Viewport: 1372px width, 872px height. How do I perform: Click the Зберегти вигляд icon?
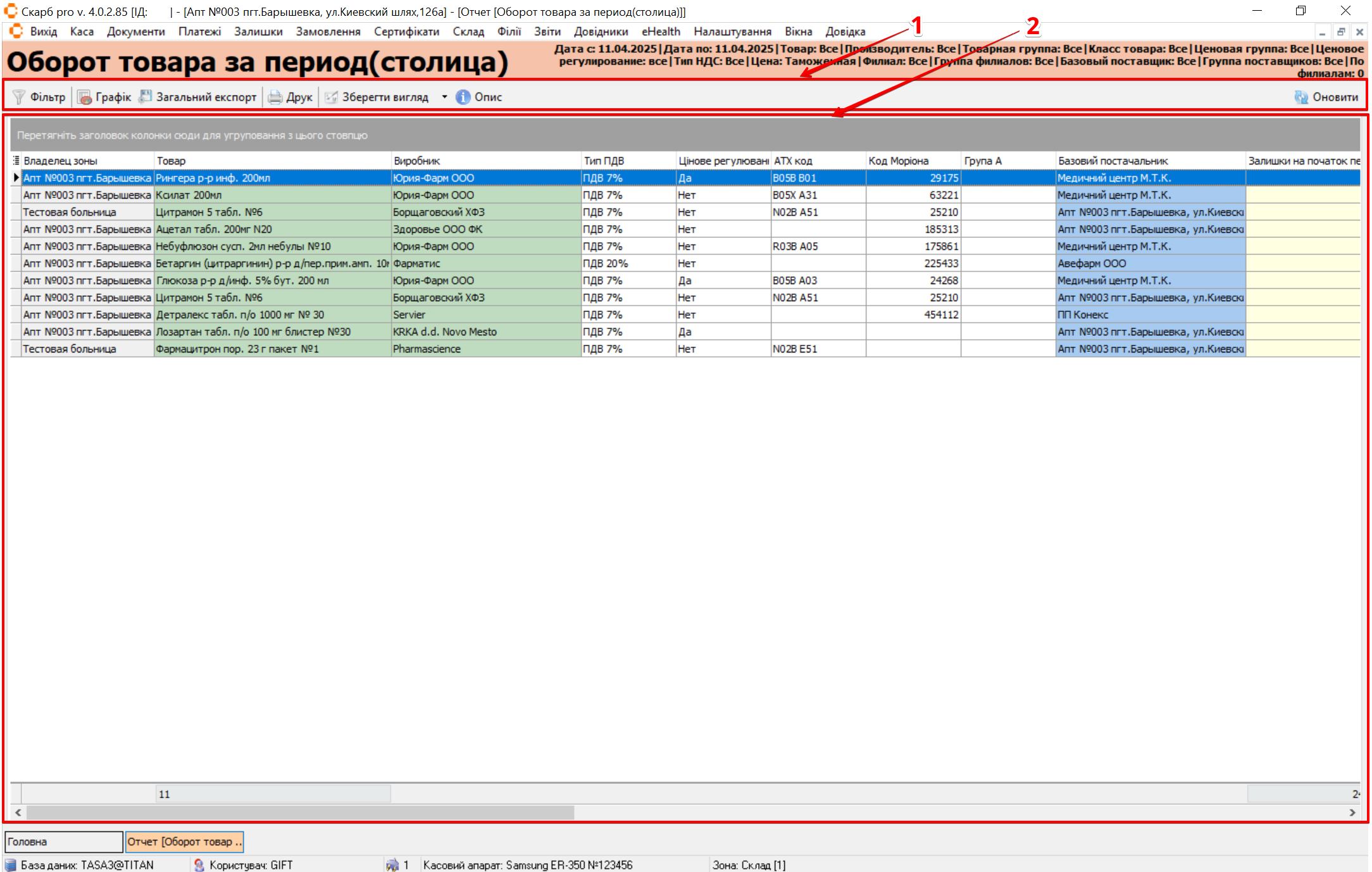331,97
